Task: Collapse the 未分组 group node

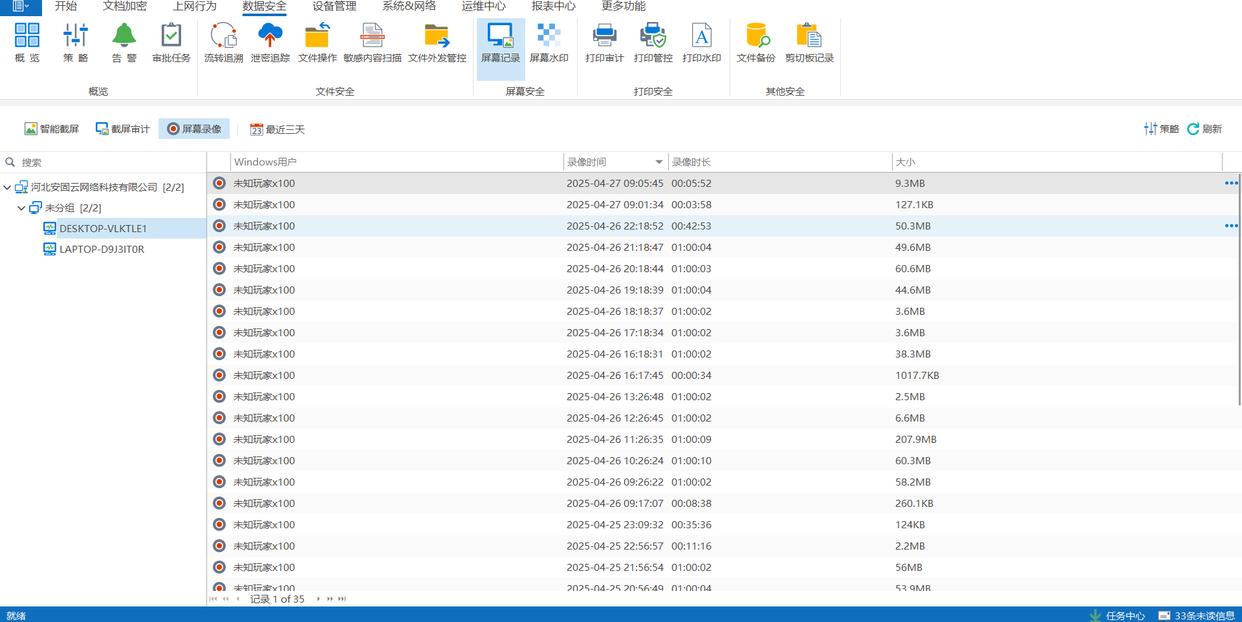Action: pos(21,208)
